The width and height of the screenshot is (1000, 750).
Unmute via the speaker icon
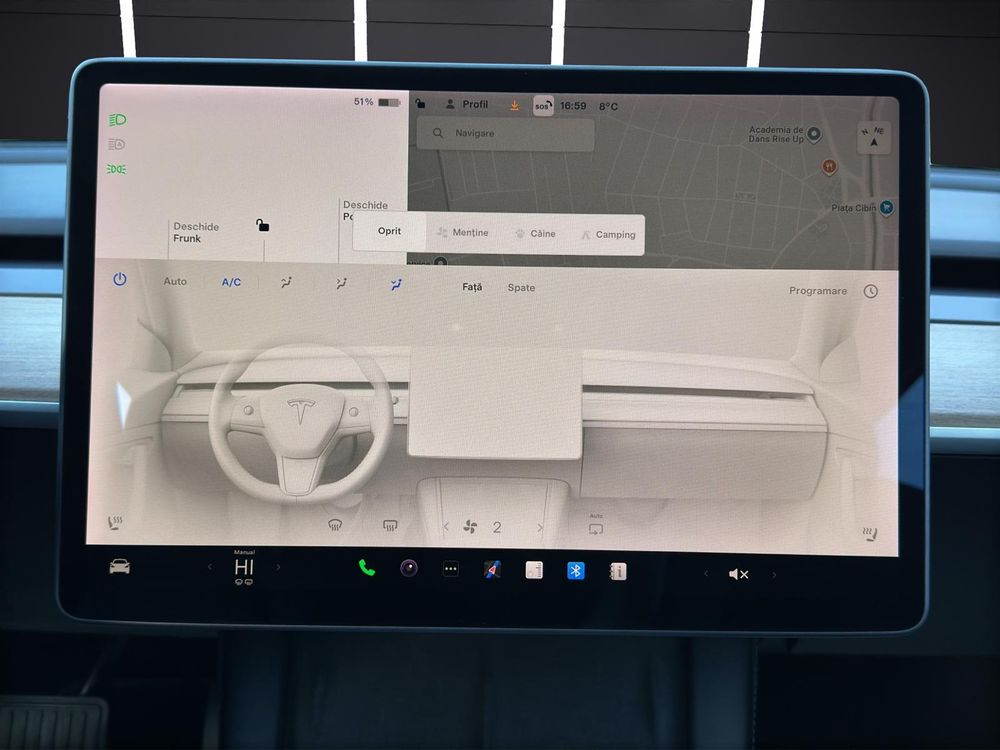click(738, 574)
